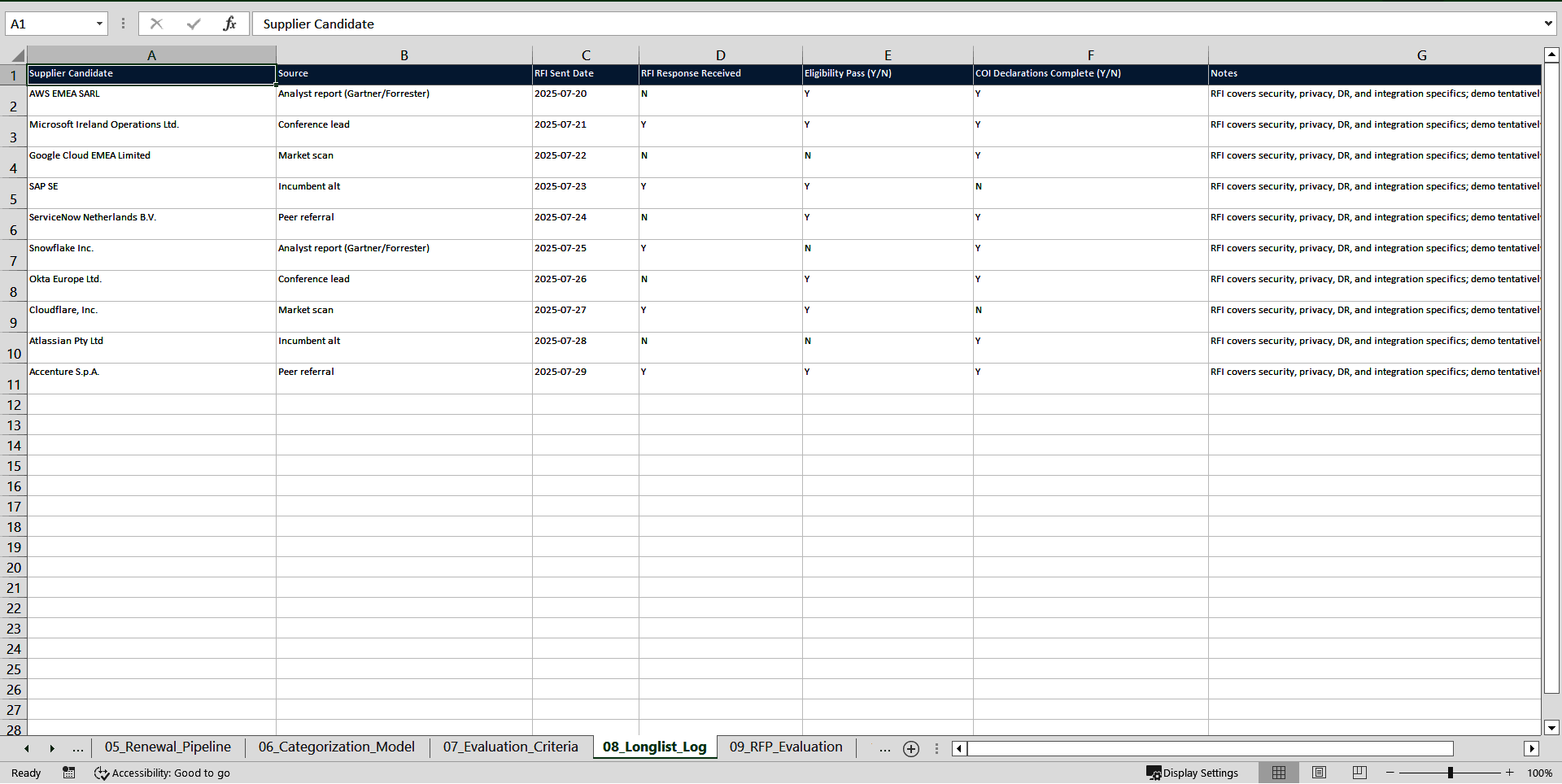Open the 05_Renewal_Pipeline sheet tab

[x=168, y=747]
